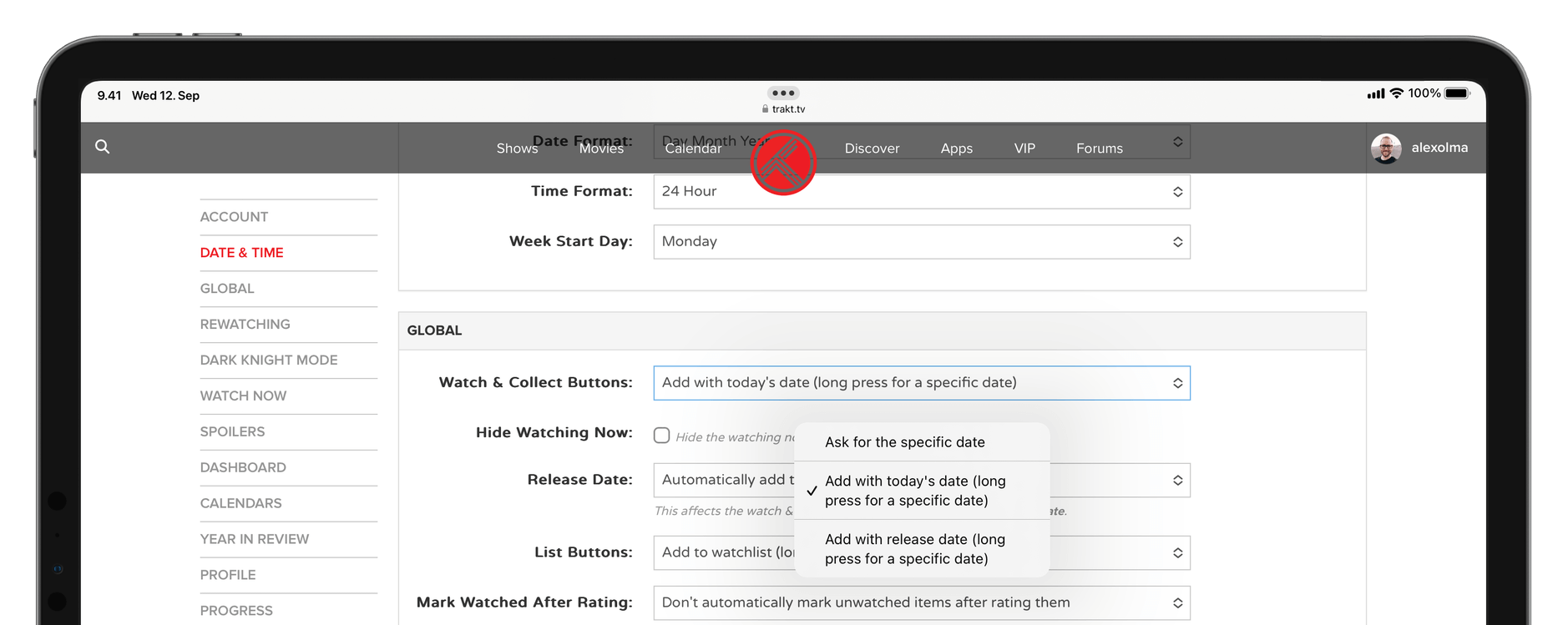Open the Calendar menu

693,149
